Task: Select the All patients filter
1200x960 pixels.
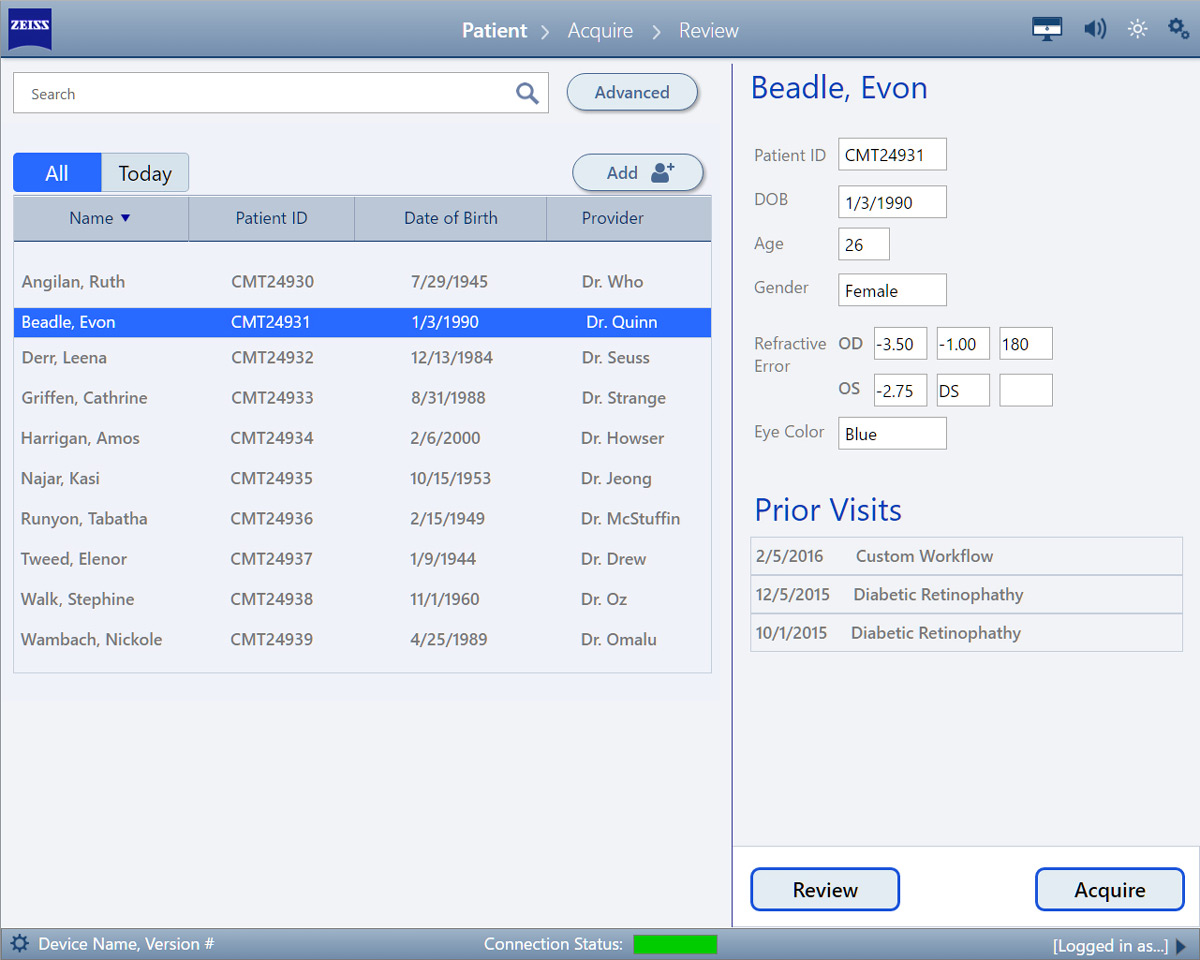Action: click(57, 173)
